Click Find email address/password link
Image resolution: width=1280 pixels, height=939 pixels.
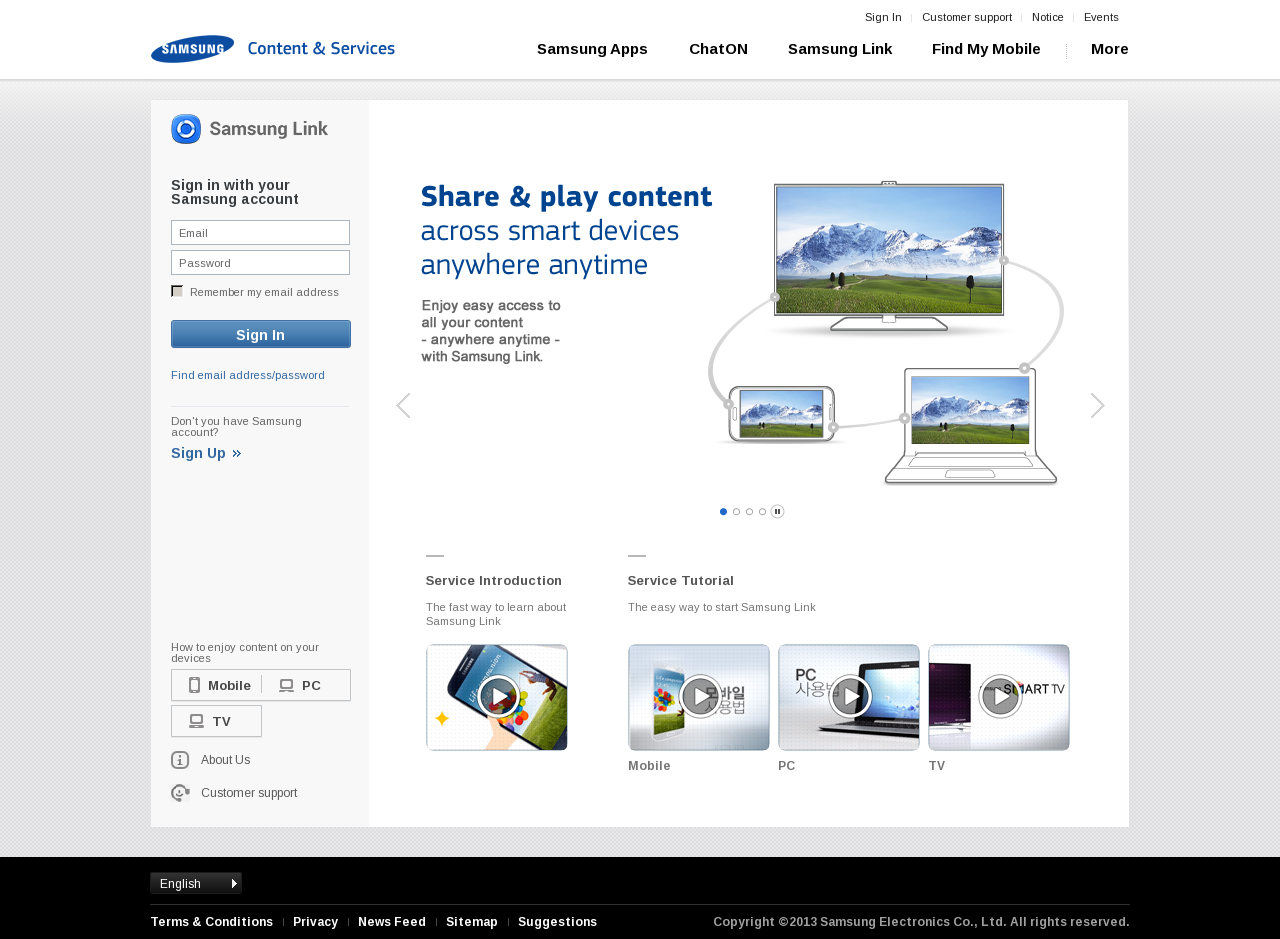click(x=248, y=375)
